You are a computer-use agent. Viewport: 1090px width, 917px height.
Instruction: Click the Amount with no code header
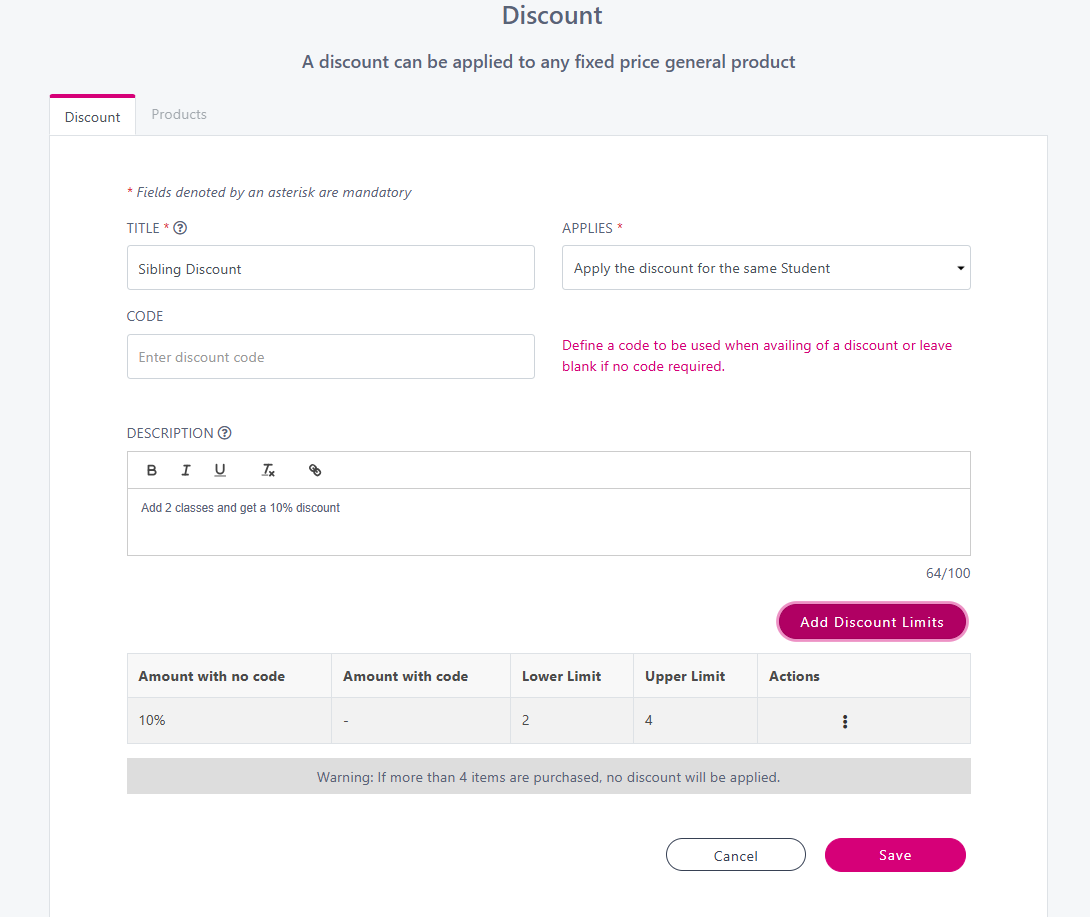212,676
